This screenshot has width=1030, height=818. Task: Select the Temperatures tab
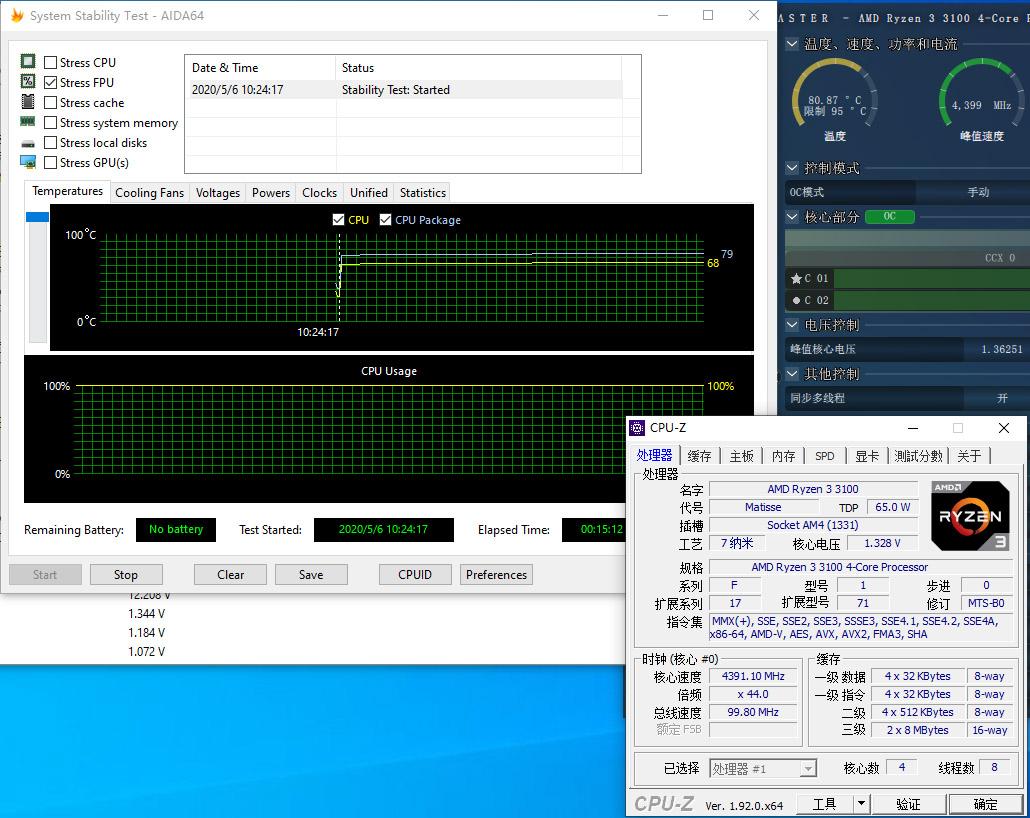tap(67, 191)
